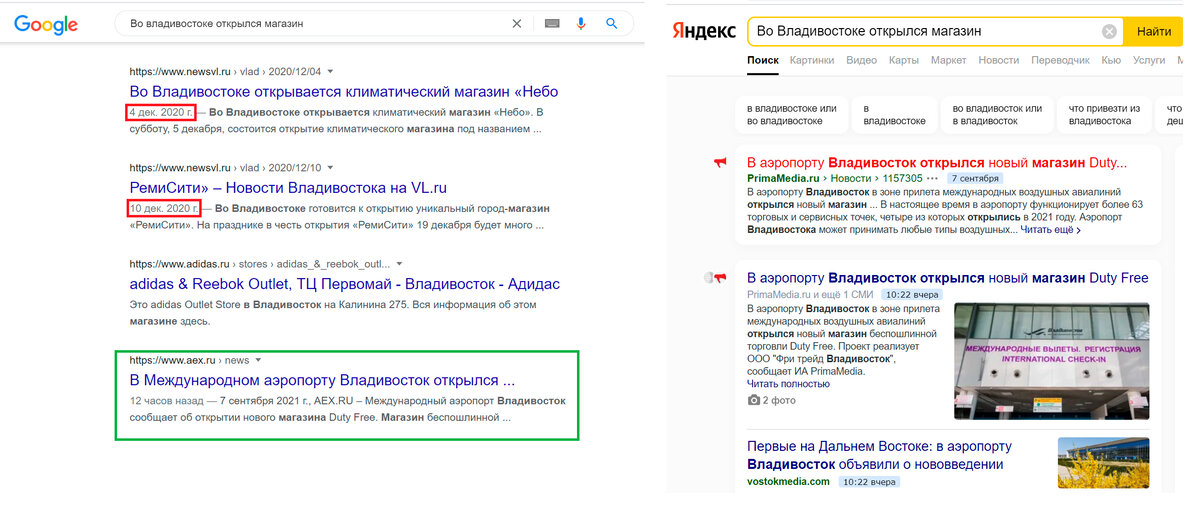Click megaphone icon beside second Yandex result
Image resolution: width=1200 pixels, height=515 pixels.
[720, 278]
